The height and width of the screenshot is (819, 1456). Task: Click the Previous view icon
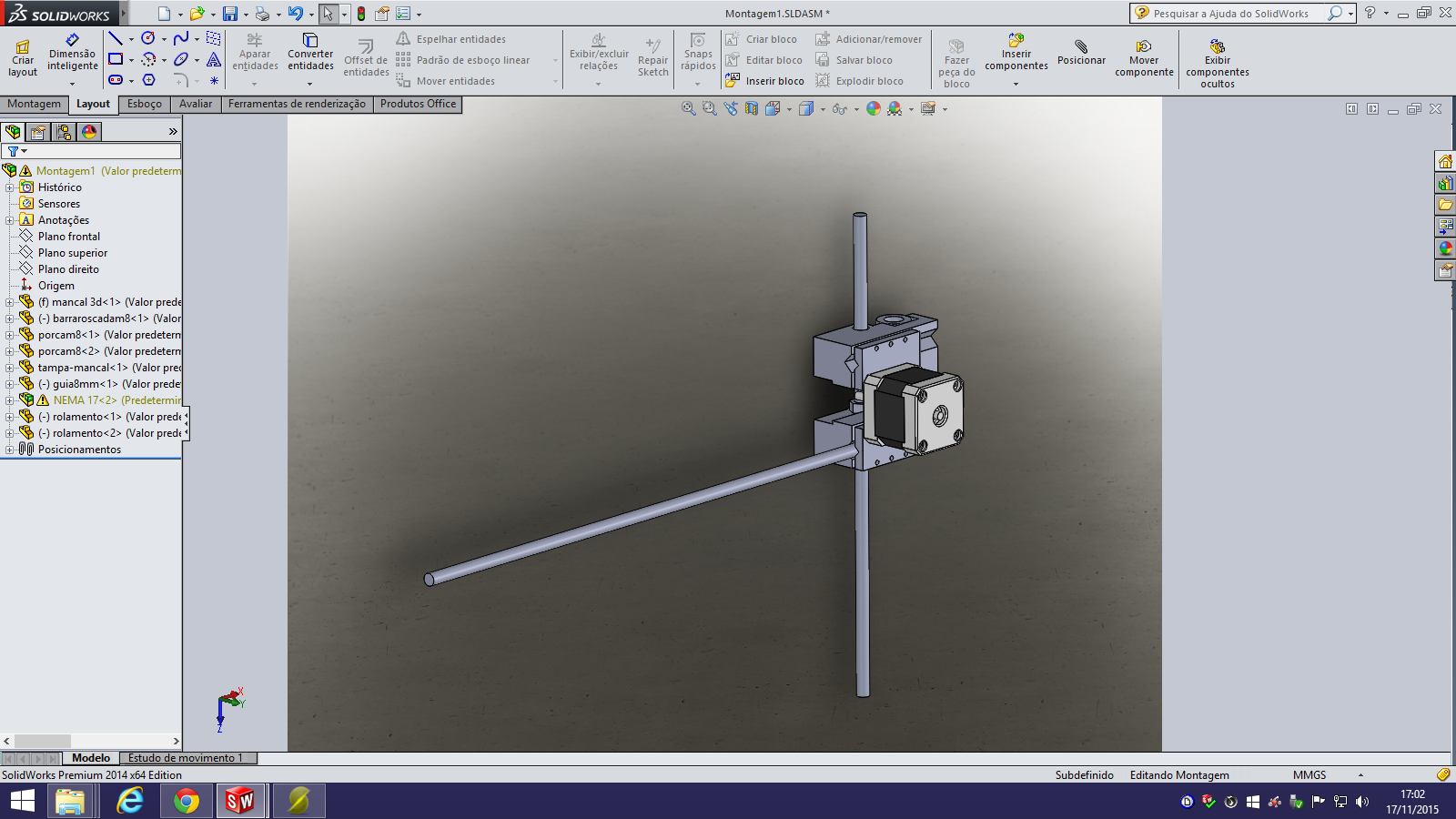[x=731, y=108]
